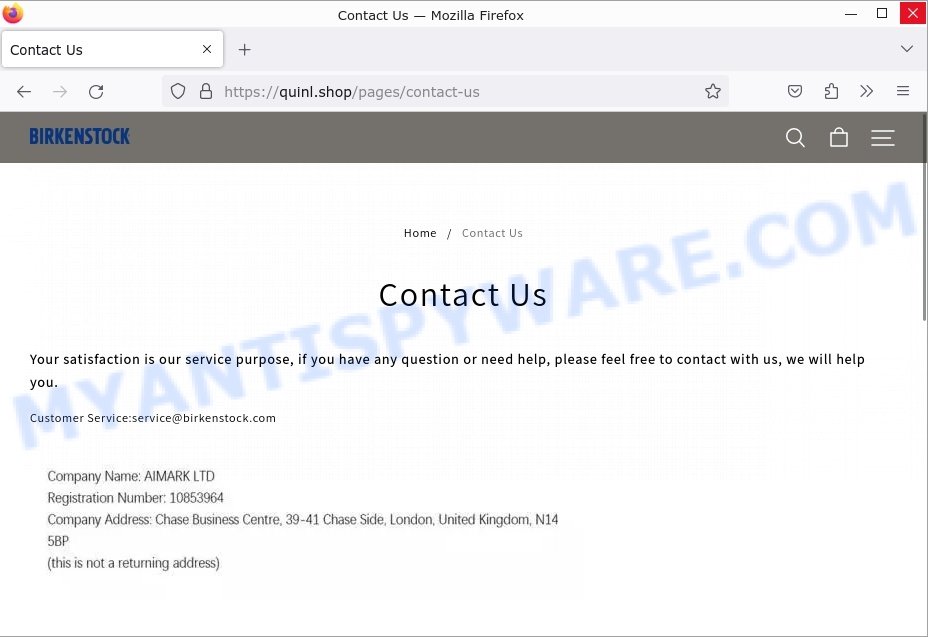Click service@birkenstock.com email text
Viewport: 928px width, 637px height.
204,418
